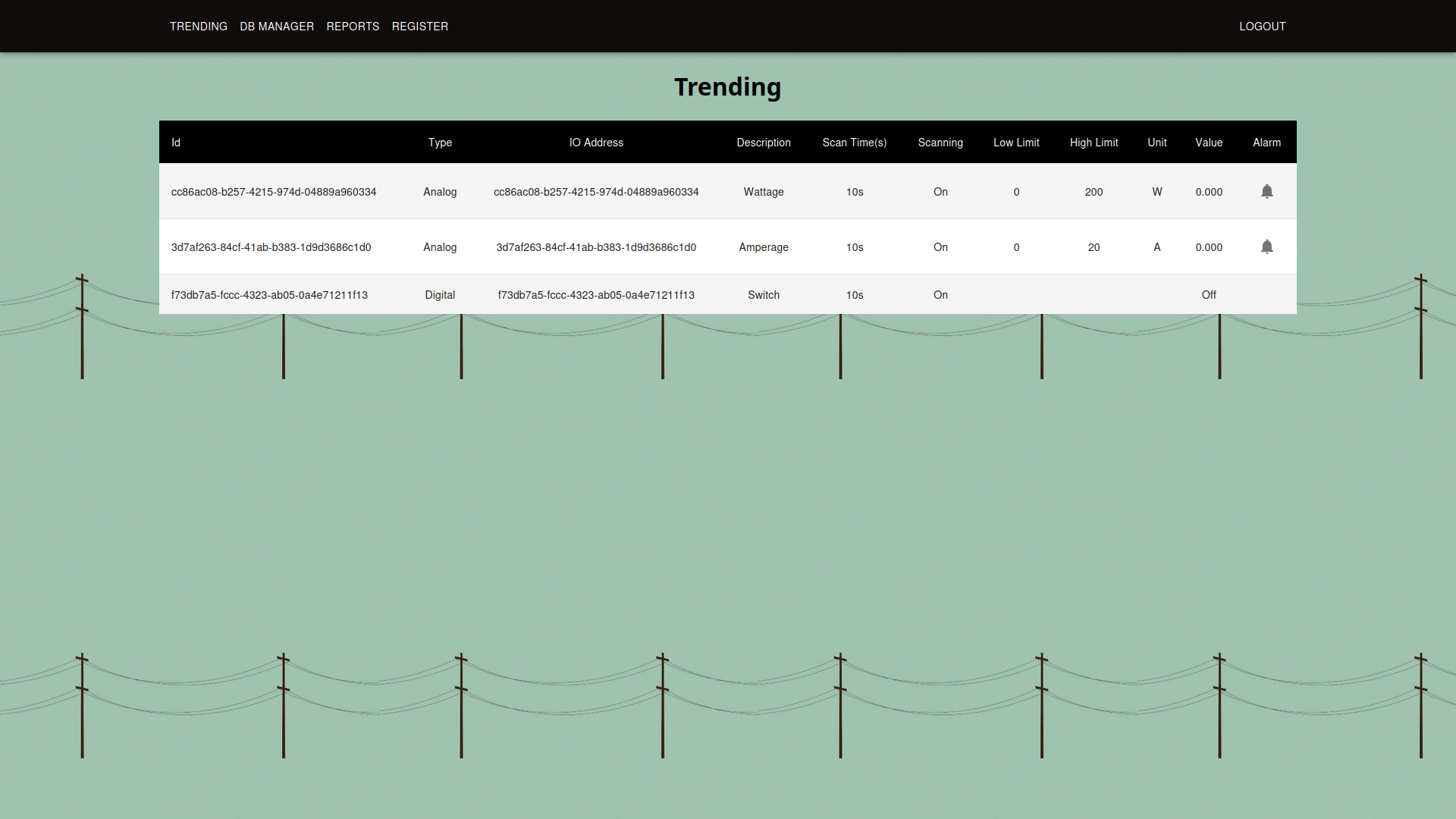Image resolution: width=1456 pixels, height=819 pixels.
Task: Click the High Limit column header
Action: (1094, 143)
